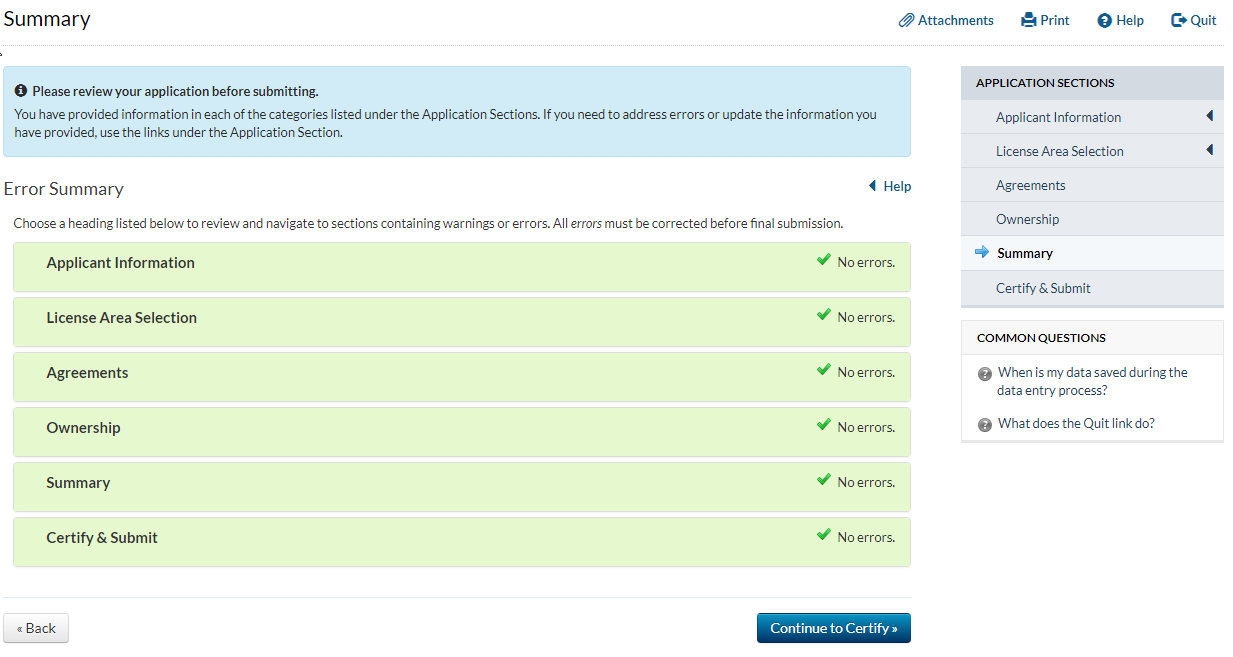Expand License Area Selection sidebar arrow
Viewport: 1233px width, 657px height.
[1209, 151]
